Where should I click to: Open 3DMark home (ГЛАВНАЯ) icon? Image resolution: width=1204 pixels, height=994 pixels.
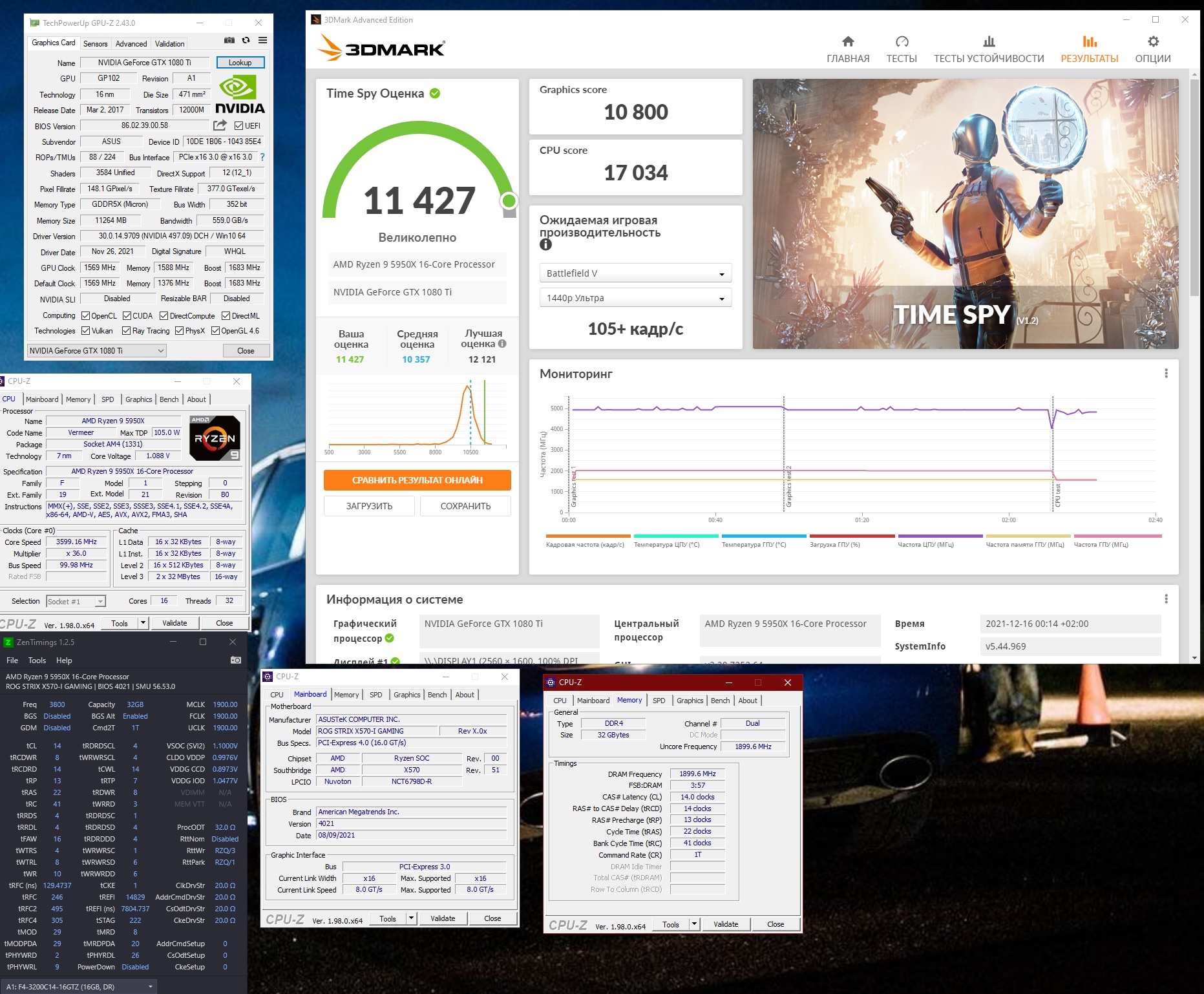(x=848, y=42)
